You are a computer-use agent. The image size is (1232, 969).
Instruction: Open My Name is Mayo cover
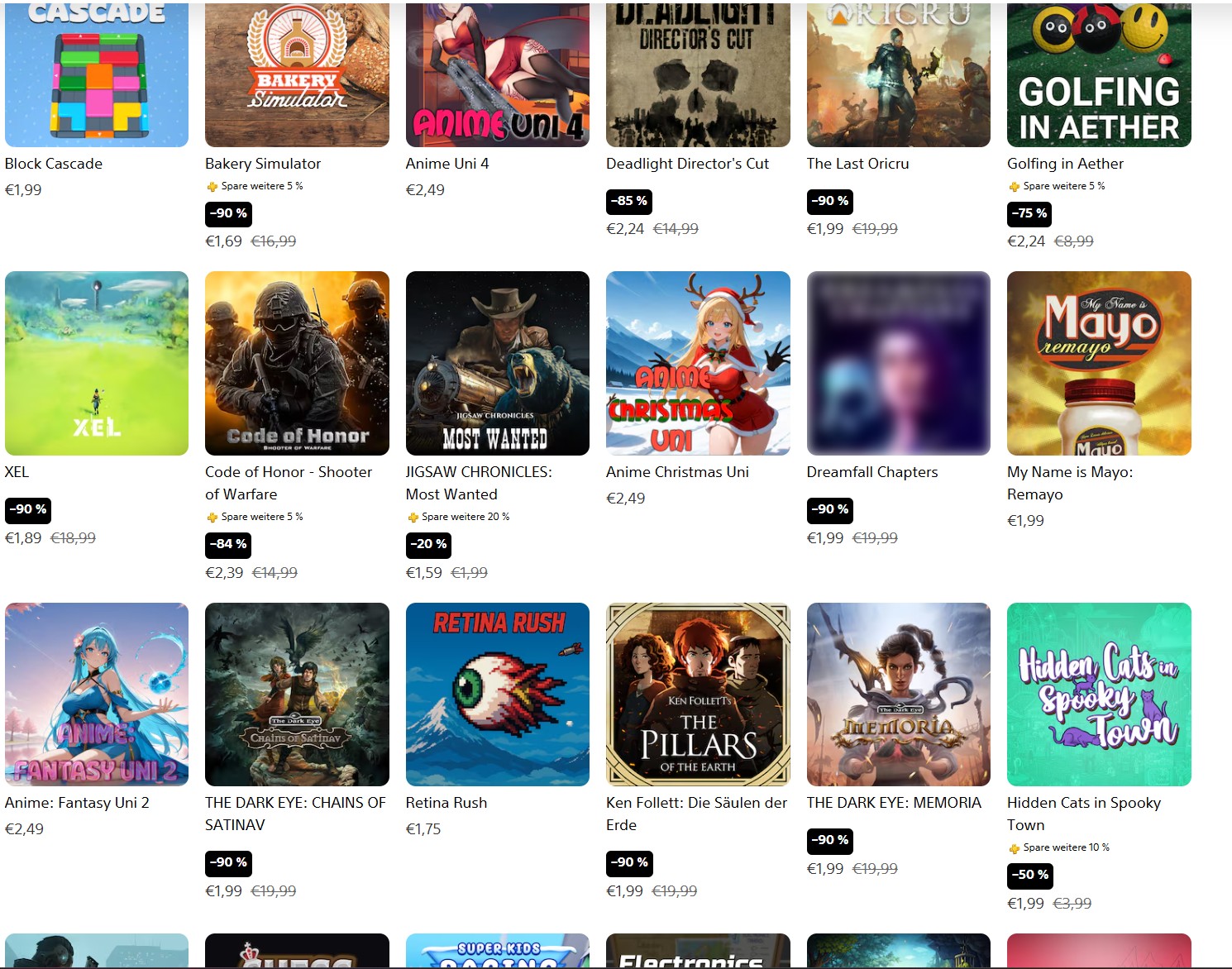(x=1099, y=363)
